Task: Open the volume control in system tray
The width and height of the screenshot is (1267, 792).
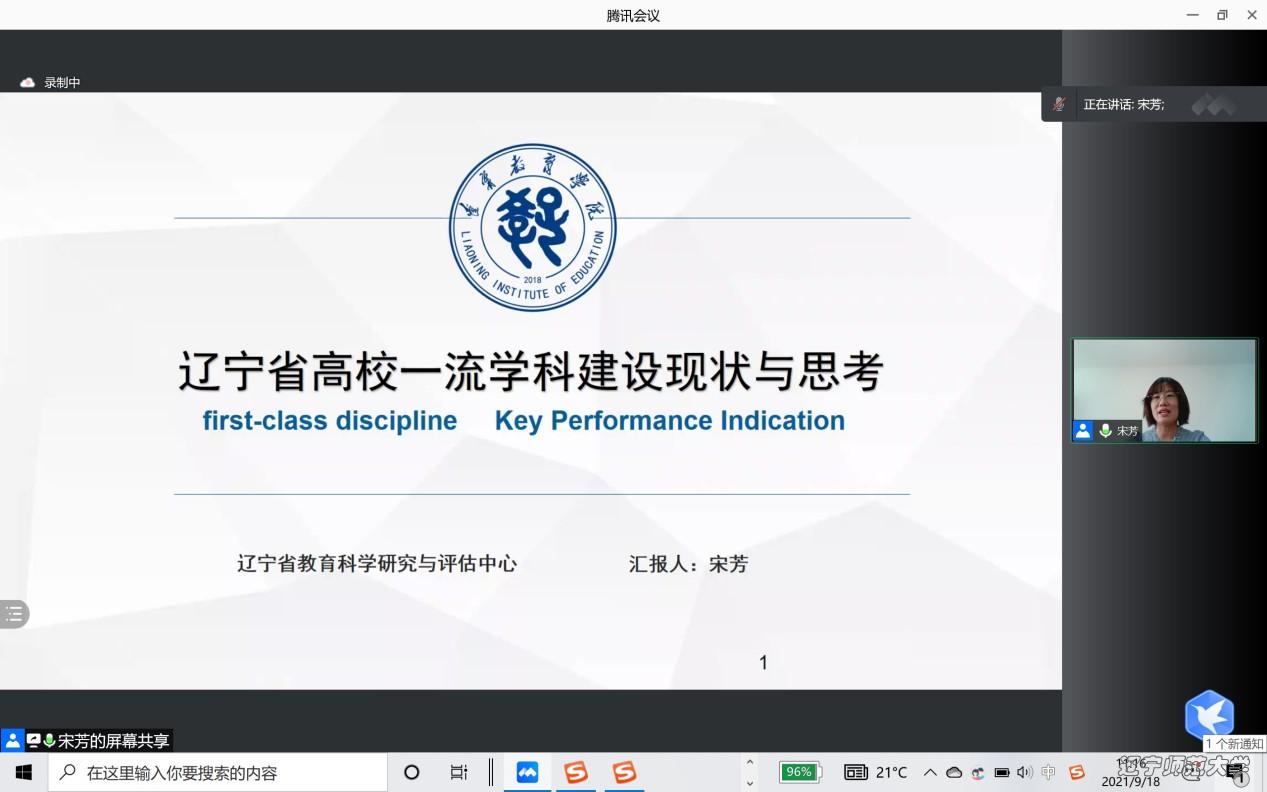Action: pos(1024,772)
